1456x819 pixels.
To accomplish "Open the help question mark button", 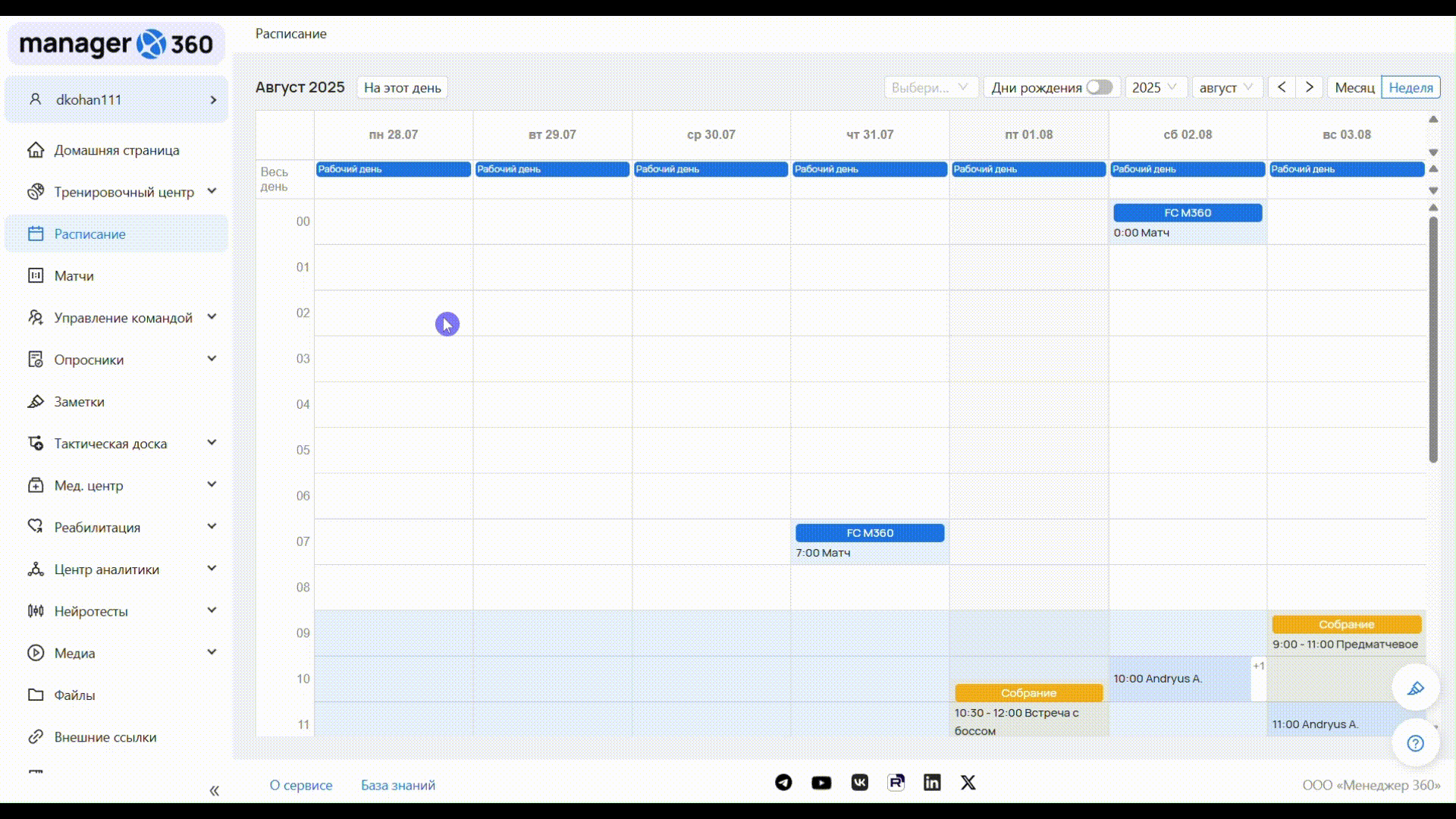I will click(1415, 743).
